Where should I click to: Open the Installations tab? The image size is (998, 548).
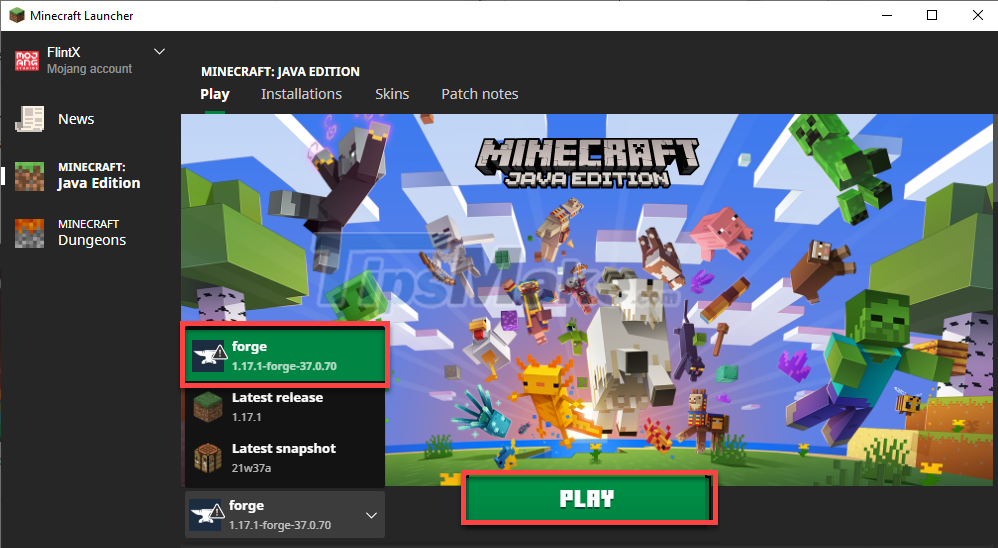tap(301, 94)
